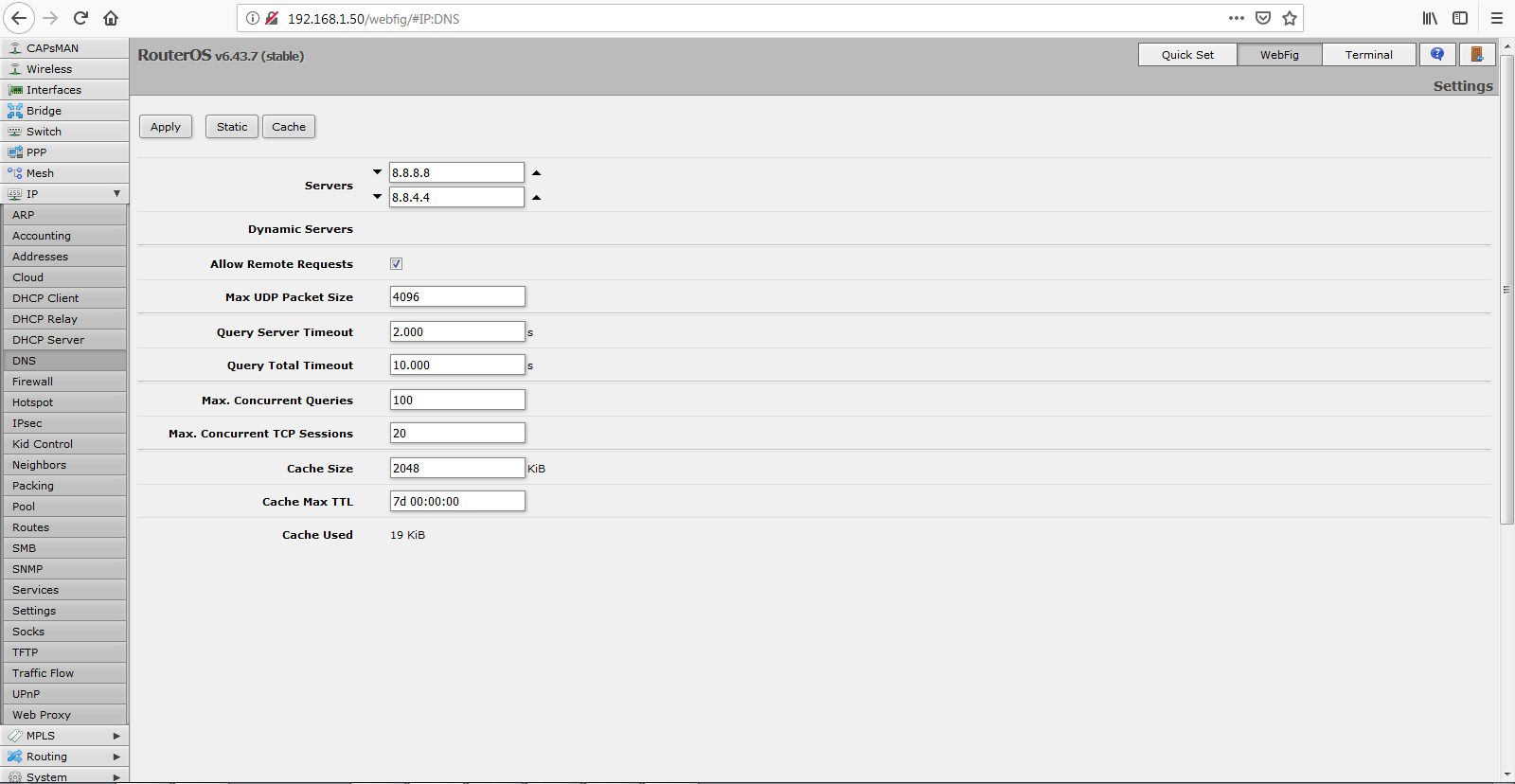Add server entry after 8.8.4.4 up arrow
Image resolution: width=1515 pixels, height=784 pixels.
[537, 198]
